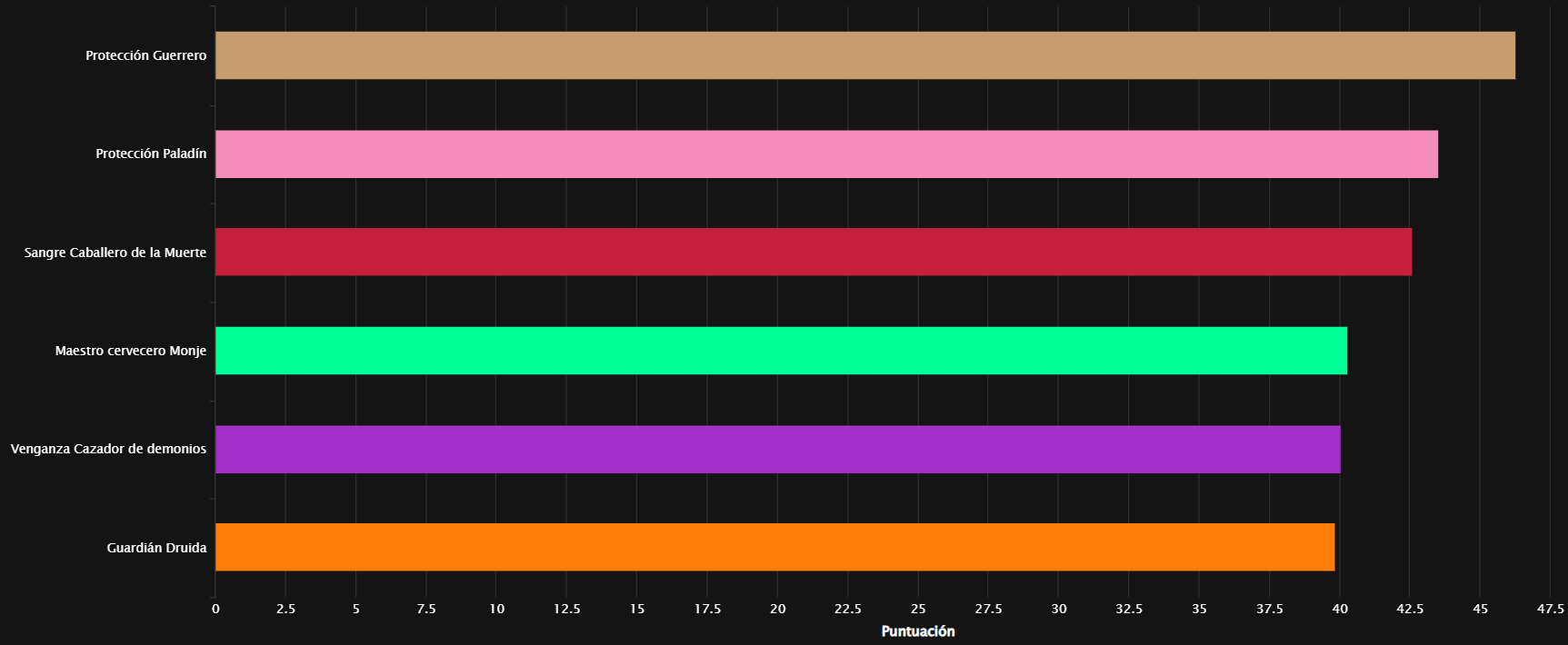Select the '37.5' axis tick value
The height and width of the screenshot is (645, 1568).
point(1270,609)
